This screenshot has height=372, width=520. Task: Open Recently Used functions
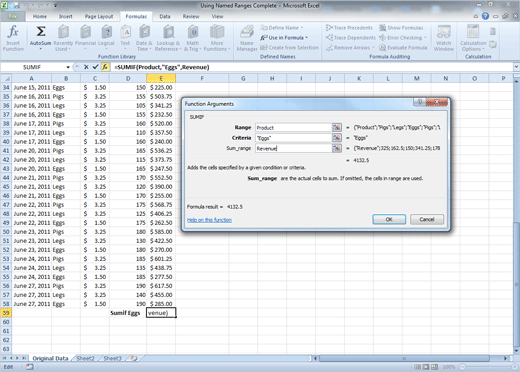click(63, 38)
